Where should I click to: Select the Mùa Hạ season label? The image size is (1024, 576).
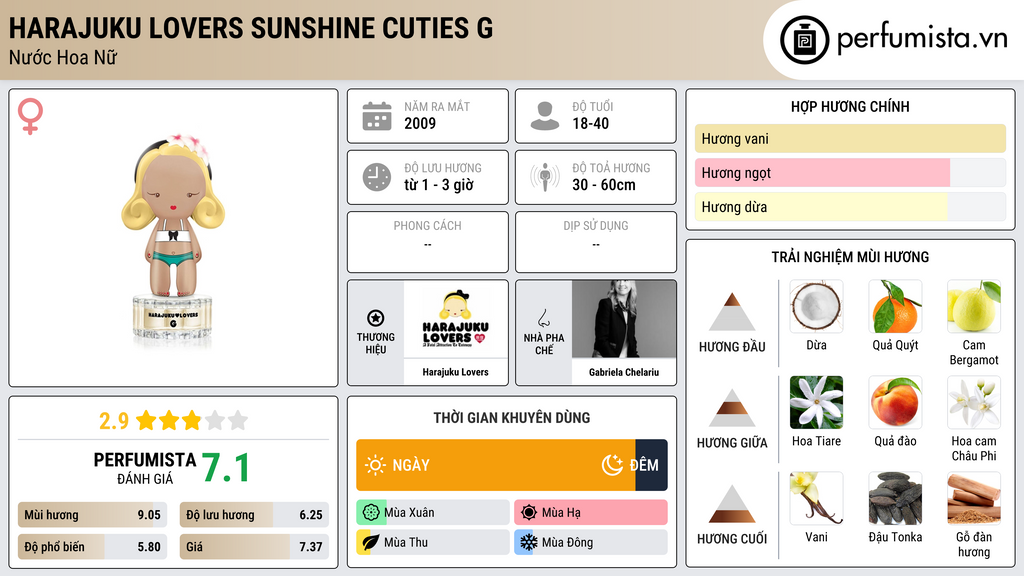click(x=561, y=513)
